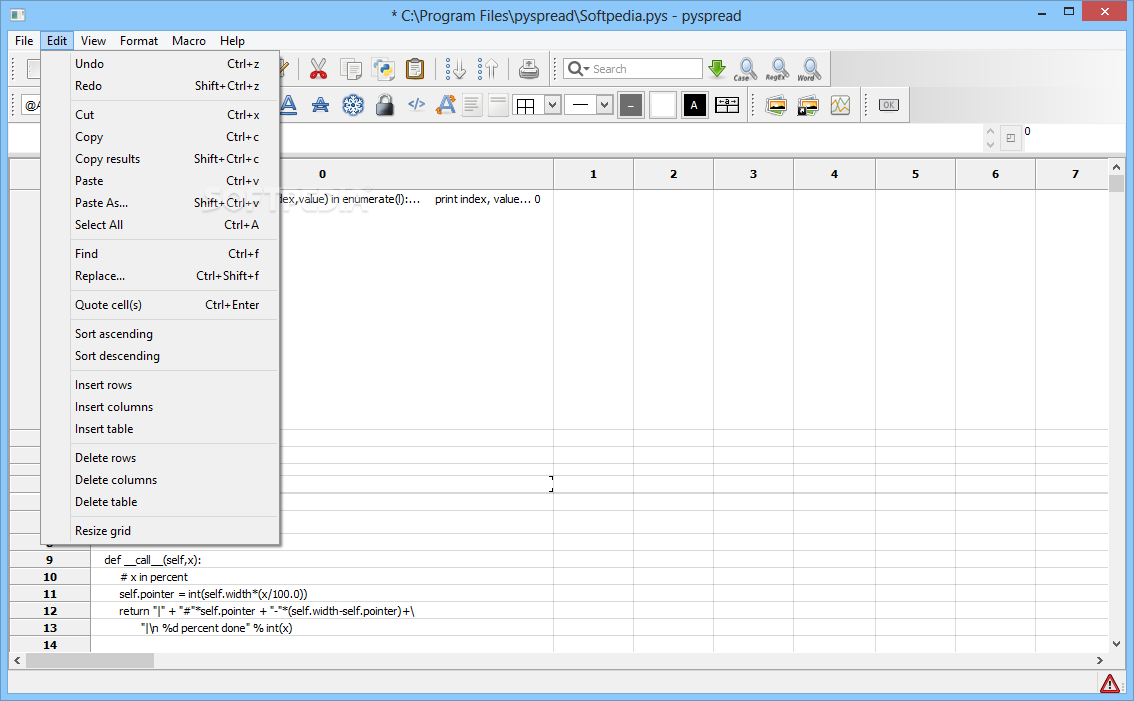Select Paste As... menu entry
Viewport: 1134px width, 701px height.
coord(160,203)
